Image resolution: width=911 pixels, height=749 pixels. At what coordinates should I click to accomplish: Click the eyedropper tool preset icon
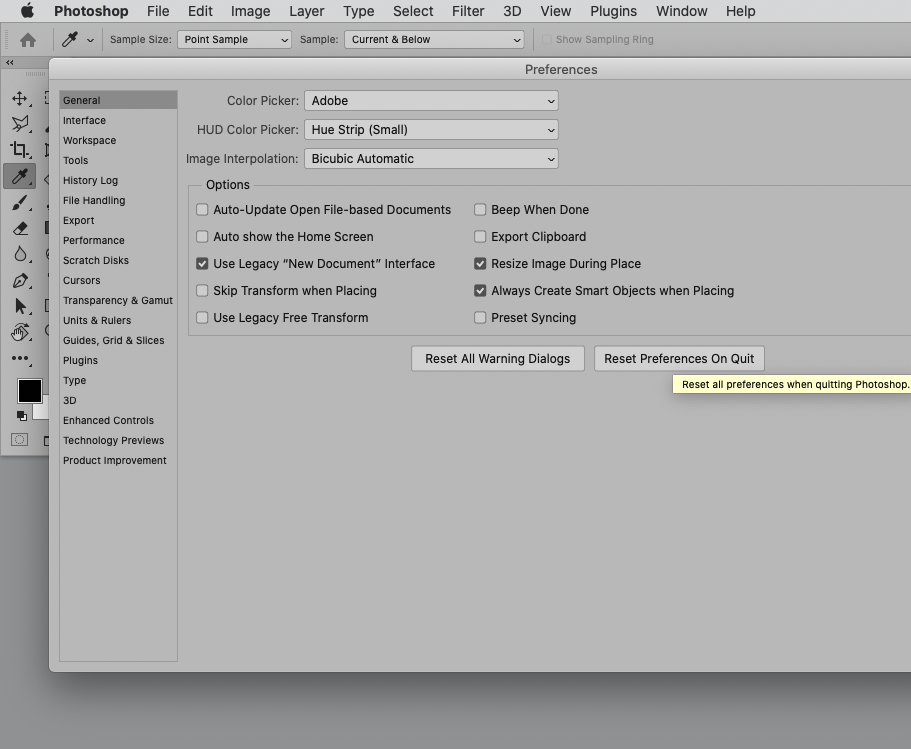70,40
